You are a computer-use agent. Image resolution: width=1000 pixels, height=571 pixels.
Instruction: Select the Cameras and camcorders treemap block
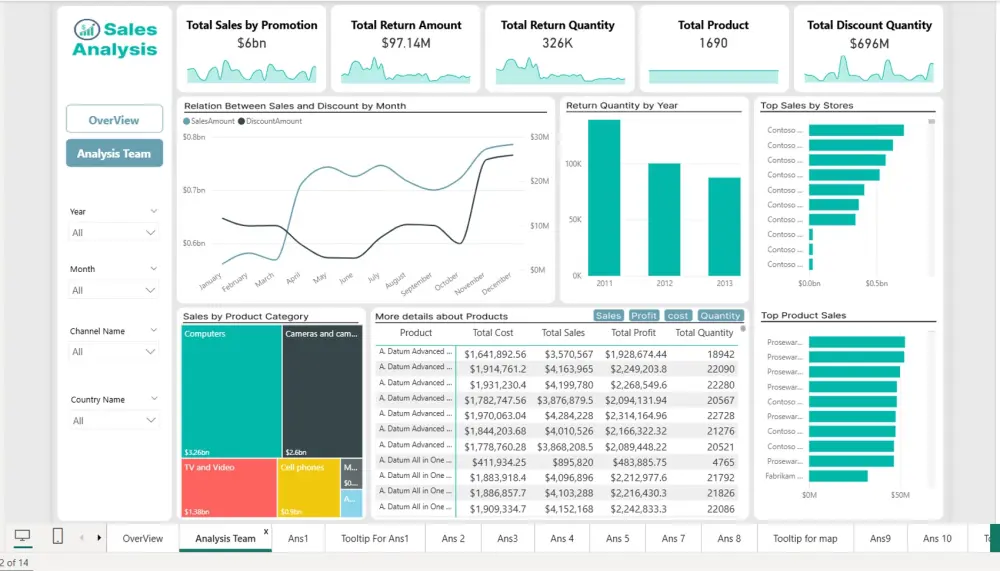[x=322, y=391]
